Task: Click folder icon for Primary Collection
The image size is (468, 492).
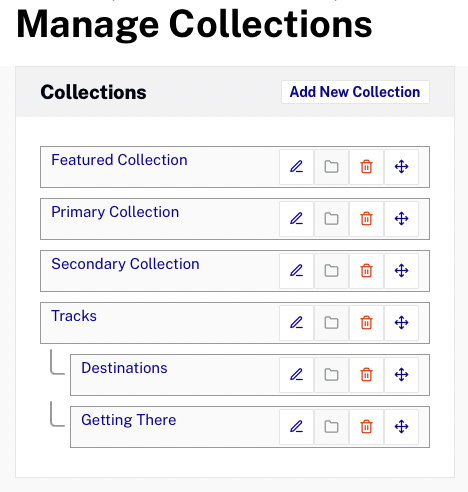Action: click(331, 219)
